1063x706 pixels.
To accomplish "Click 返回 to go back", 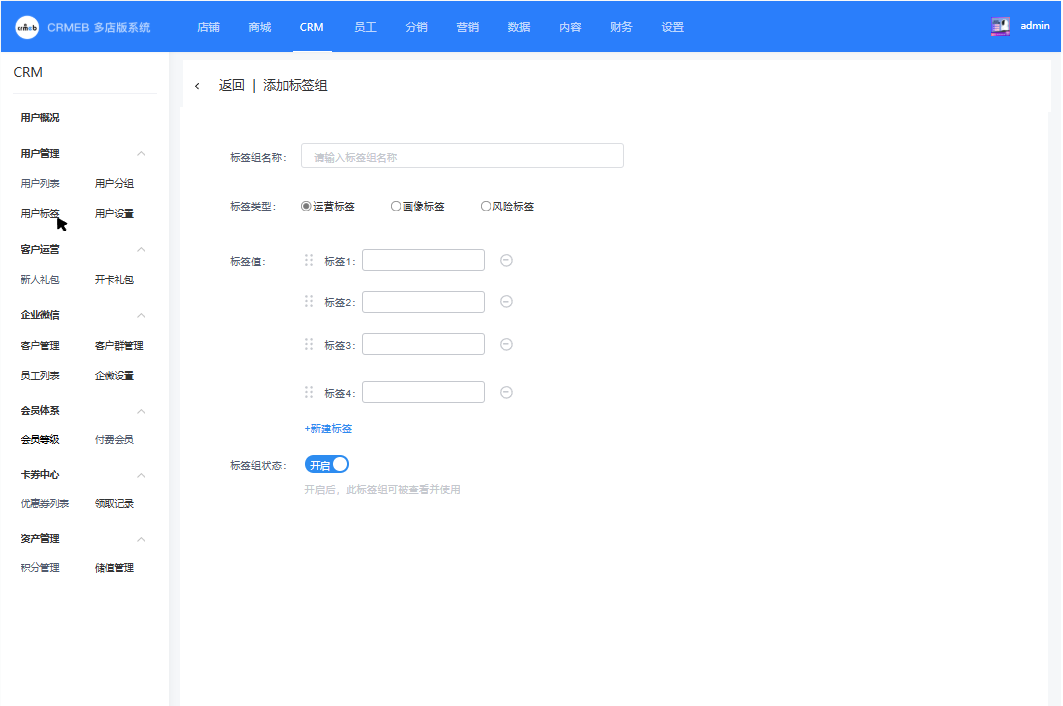I will pos(231,85).
